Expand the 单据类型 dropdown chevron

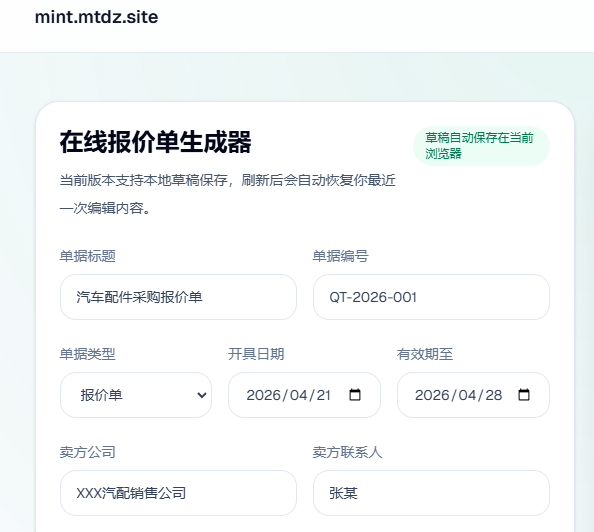(202, 395)
